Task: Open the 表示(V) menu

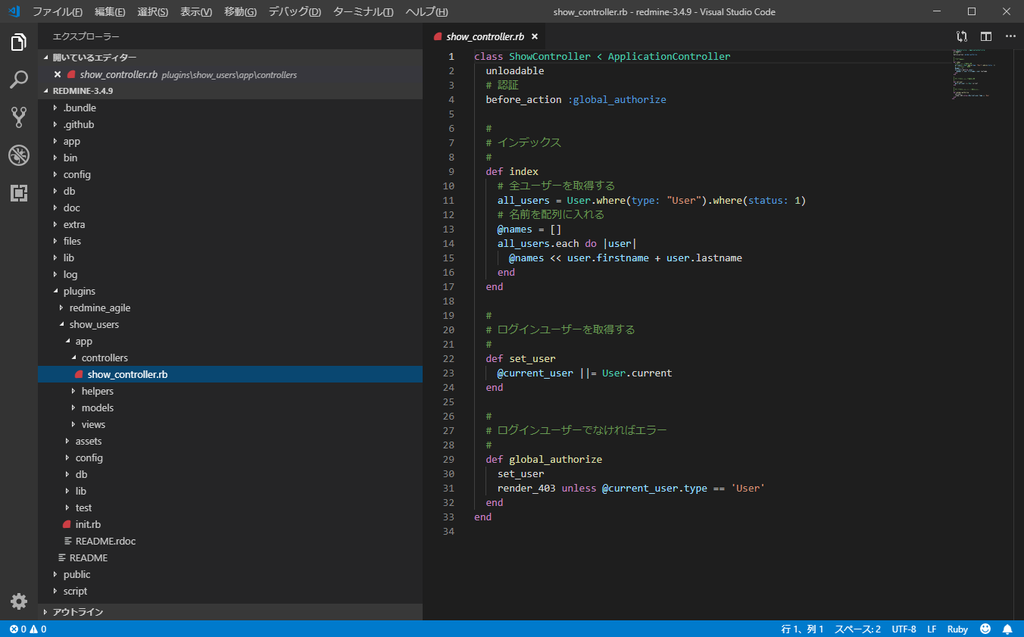Action: 196,12
